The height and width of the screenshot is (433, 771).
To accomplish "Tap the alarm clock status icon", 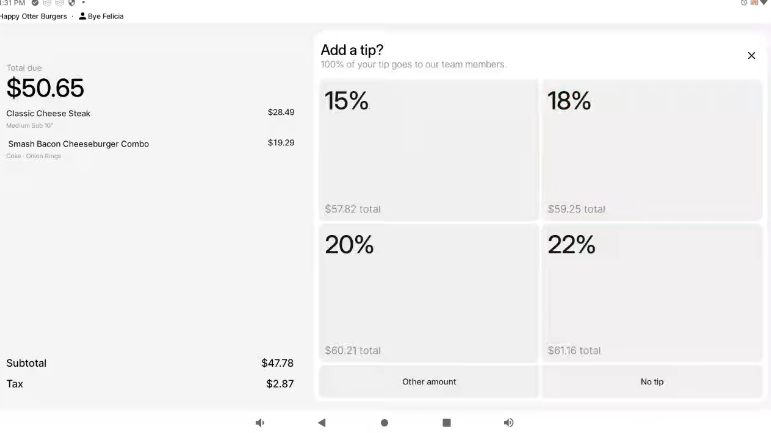I will tap(744, 3).
